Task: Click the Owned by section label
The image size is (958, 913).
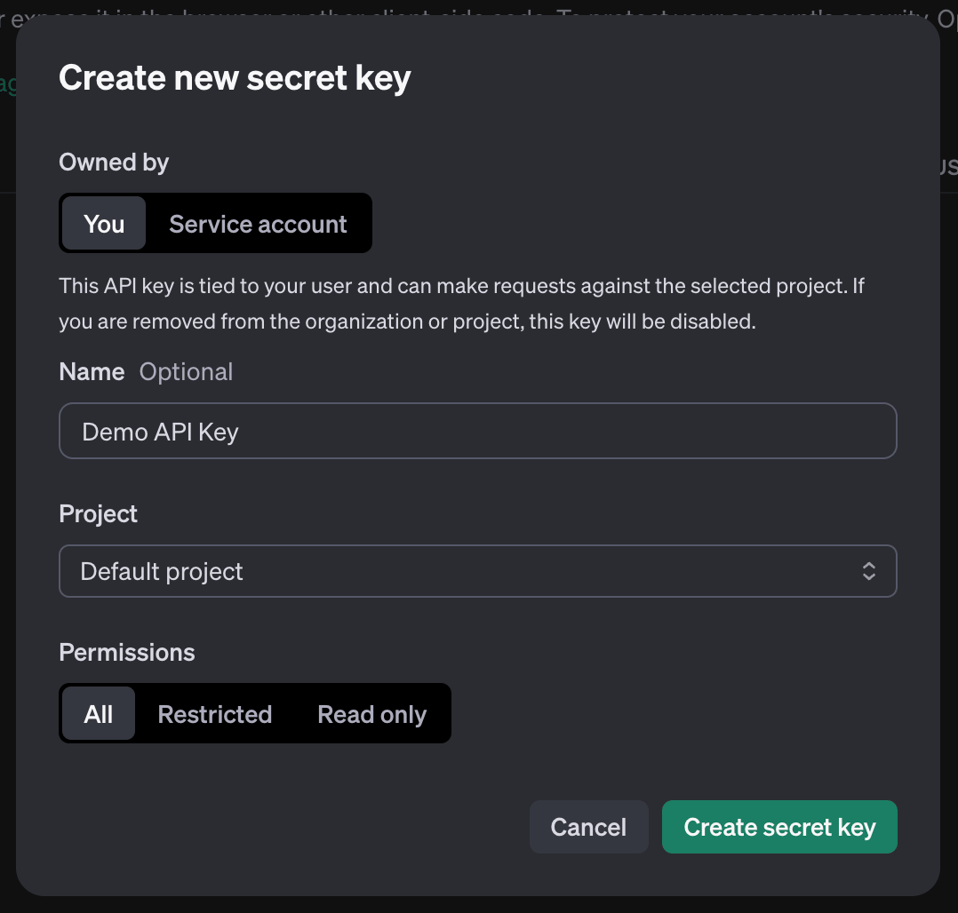Action: 113,162
